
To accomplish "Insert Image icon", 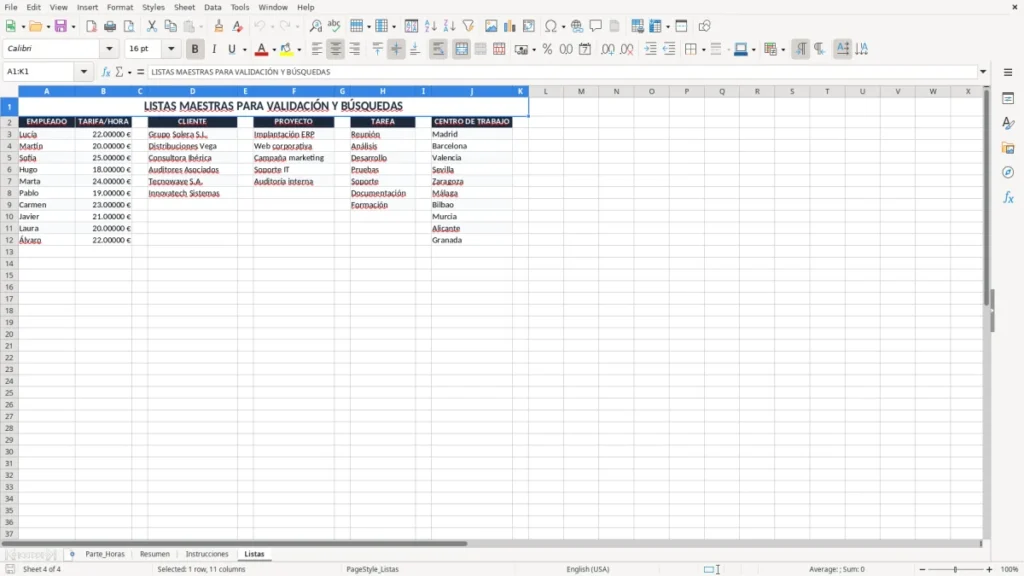I will pyautogui.click(x=491, y=26).
